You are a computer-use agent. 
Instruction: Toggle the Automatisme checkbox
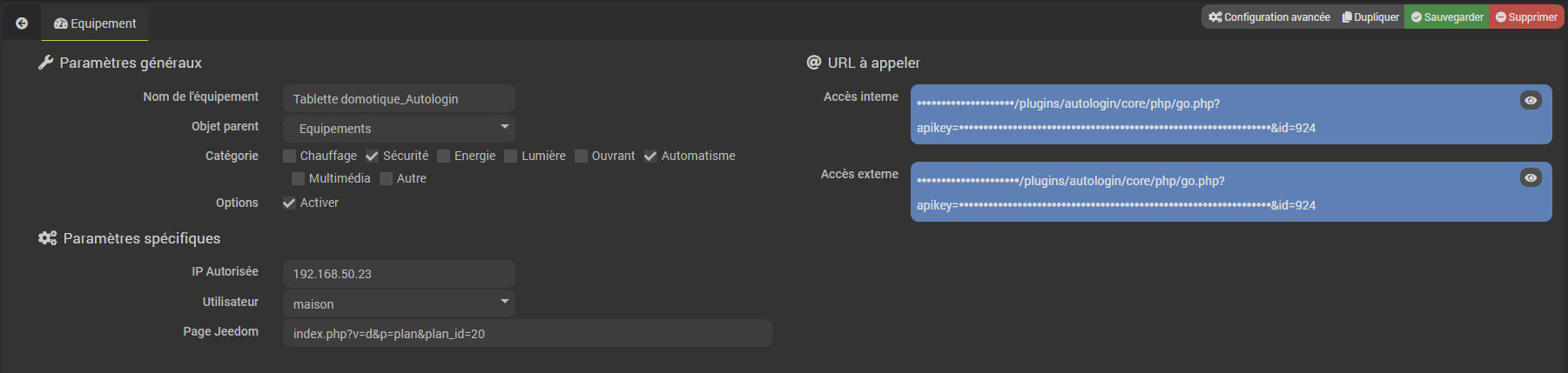coord(650,157)
